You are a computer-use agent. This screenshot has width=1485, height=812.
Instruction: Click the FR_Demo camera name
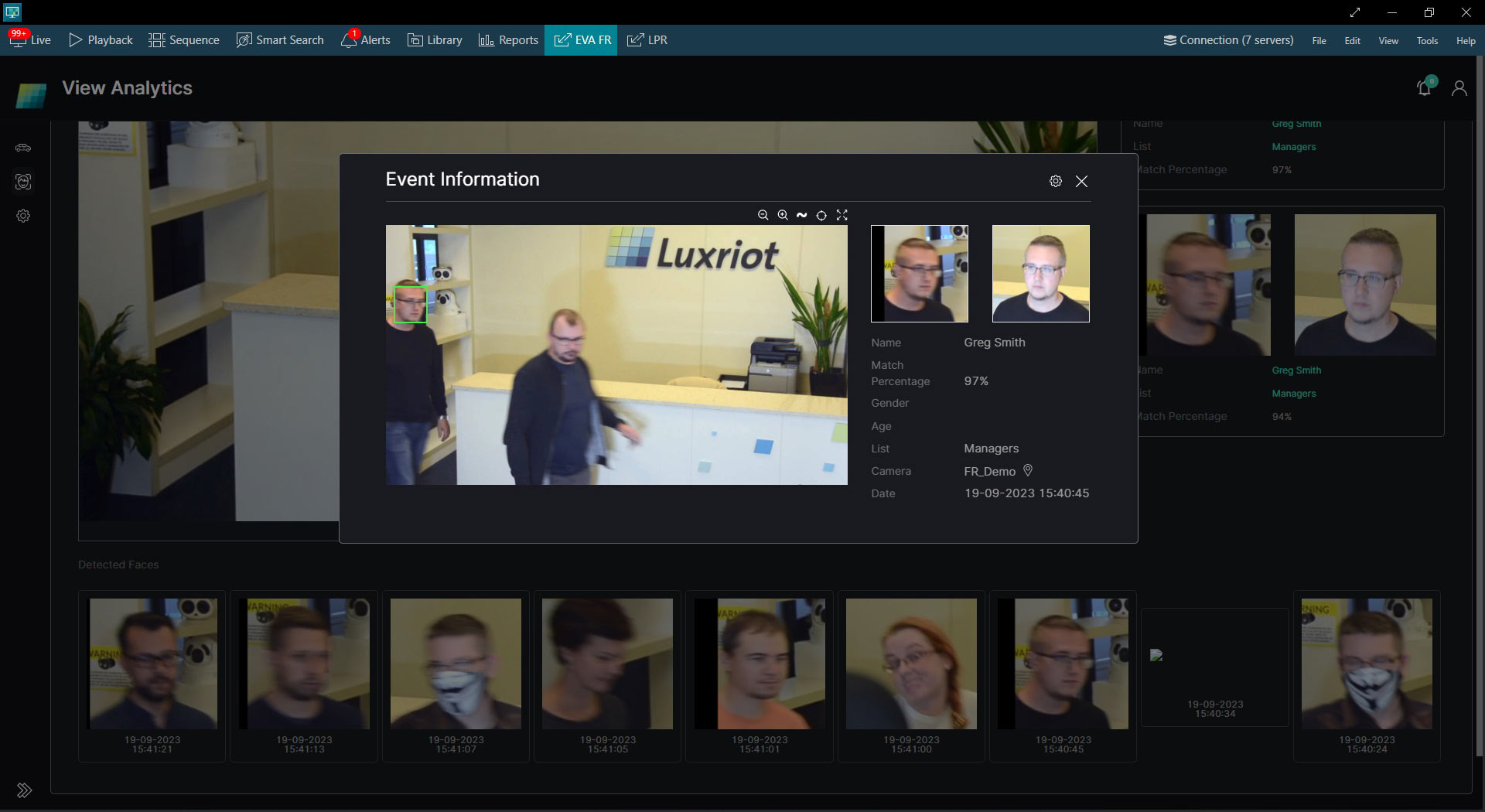tap(990, 471)
